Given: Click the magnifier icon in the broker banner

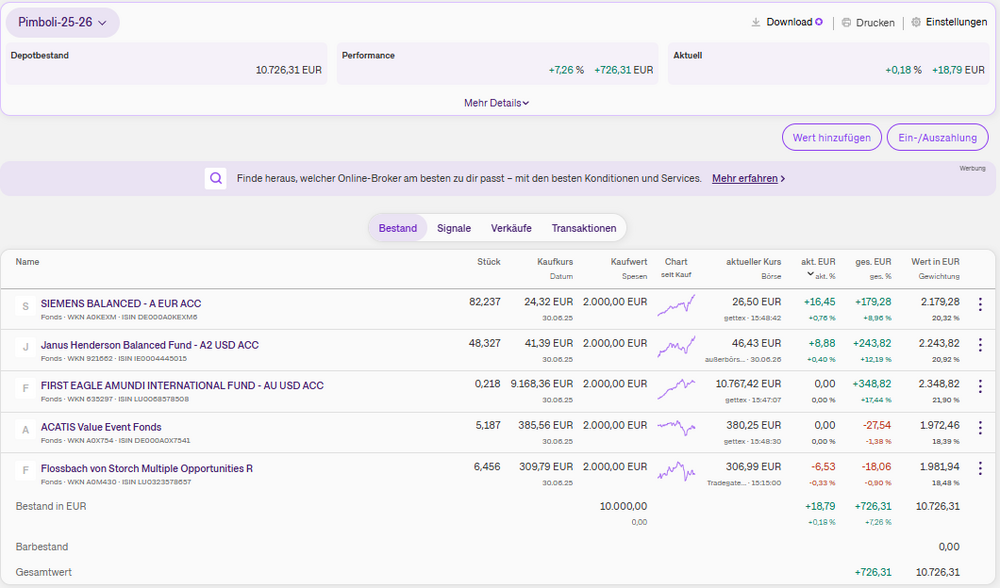Looking at the screenshot, I should (x=216, y=179).
